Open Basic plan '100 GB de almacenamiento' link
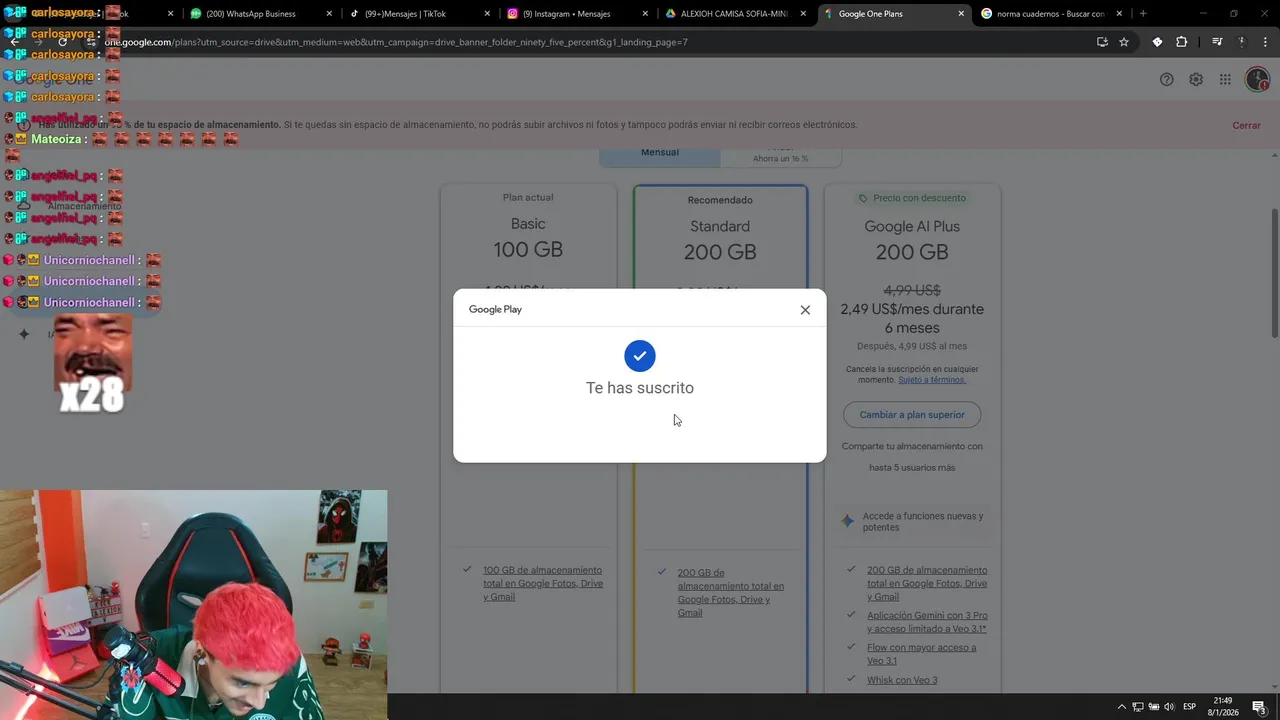The width and height of the screenshot is (1280, 720). tap(543, 583)
